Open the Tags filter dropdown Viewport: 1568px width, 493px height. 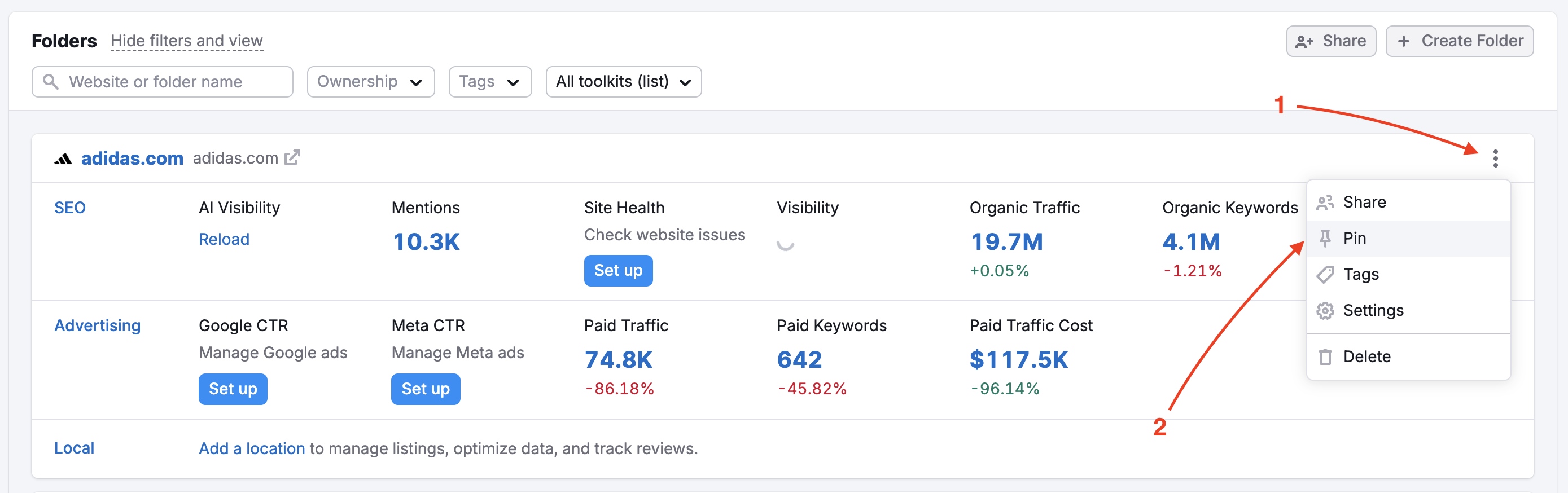(x=489, y=82)
